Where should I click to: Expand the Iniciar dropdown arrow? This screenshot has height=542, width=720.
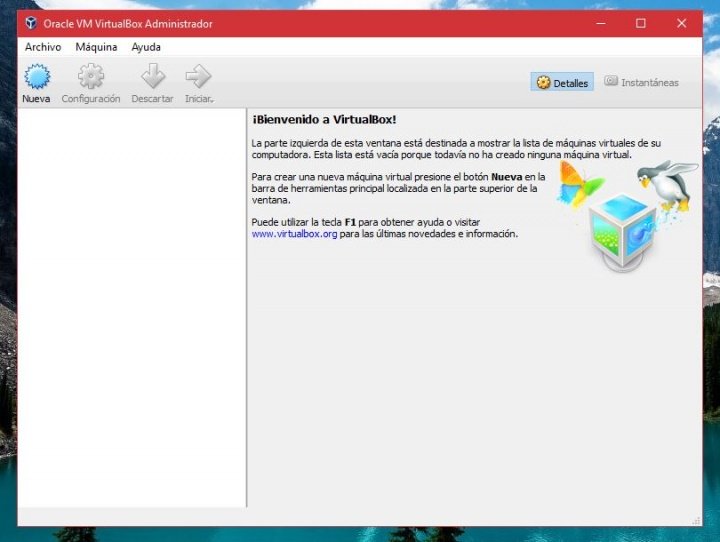[212, 100]
